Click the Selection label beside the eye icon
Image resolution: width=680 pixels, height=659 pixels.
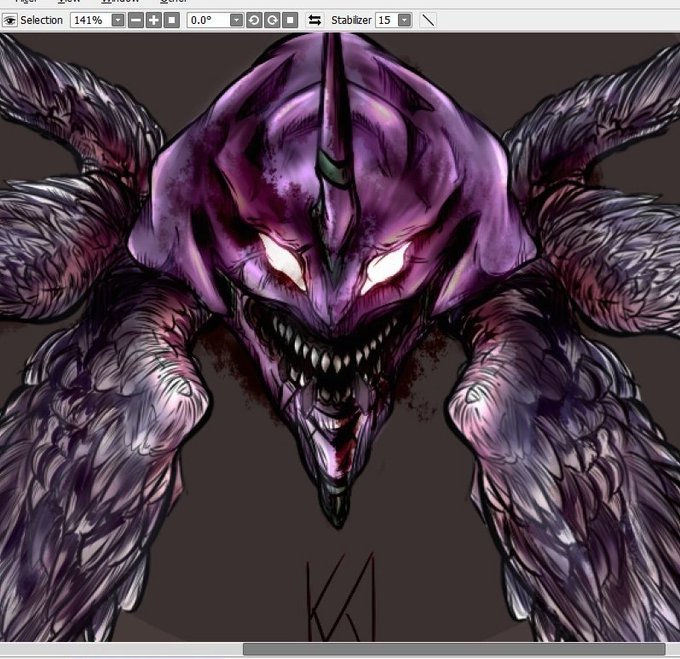click(42, 20)
